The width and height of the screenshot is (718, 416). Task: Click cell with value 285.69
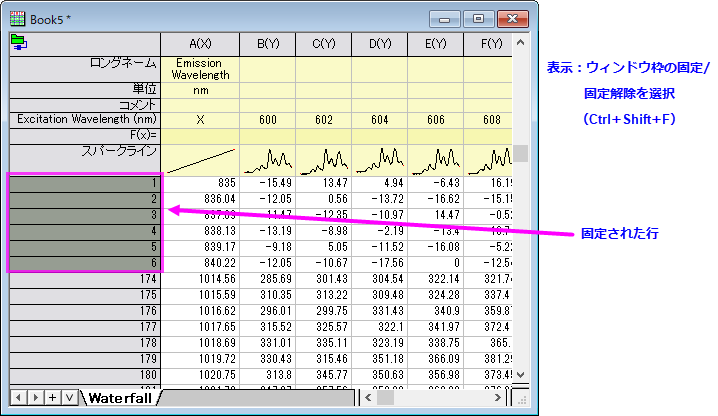click(x=268, y=279)
